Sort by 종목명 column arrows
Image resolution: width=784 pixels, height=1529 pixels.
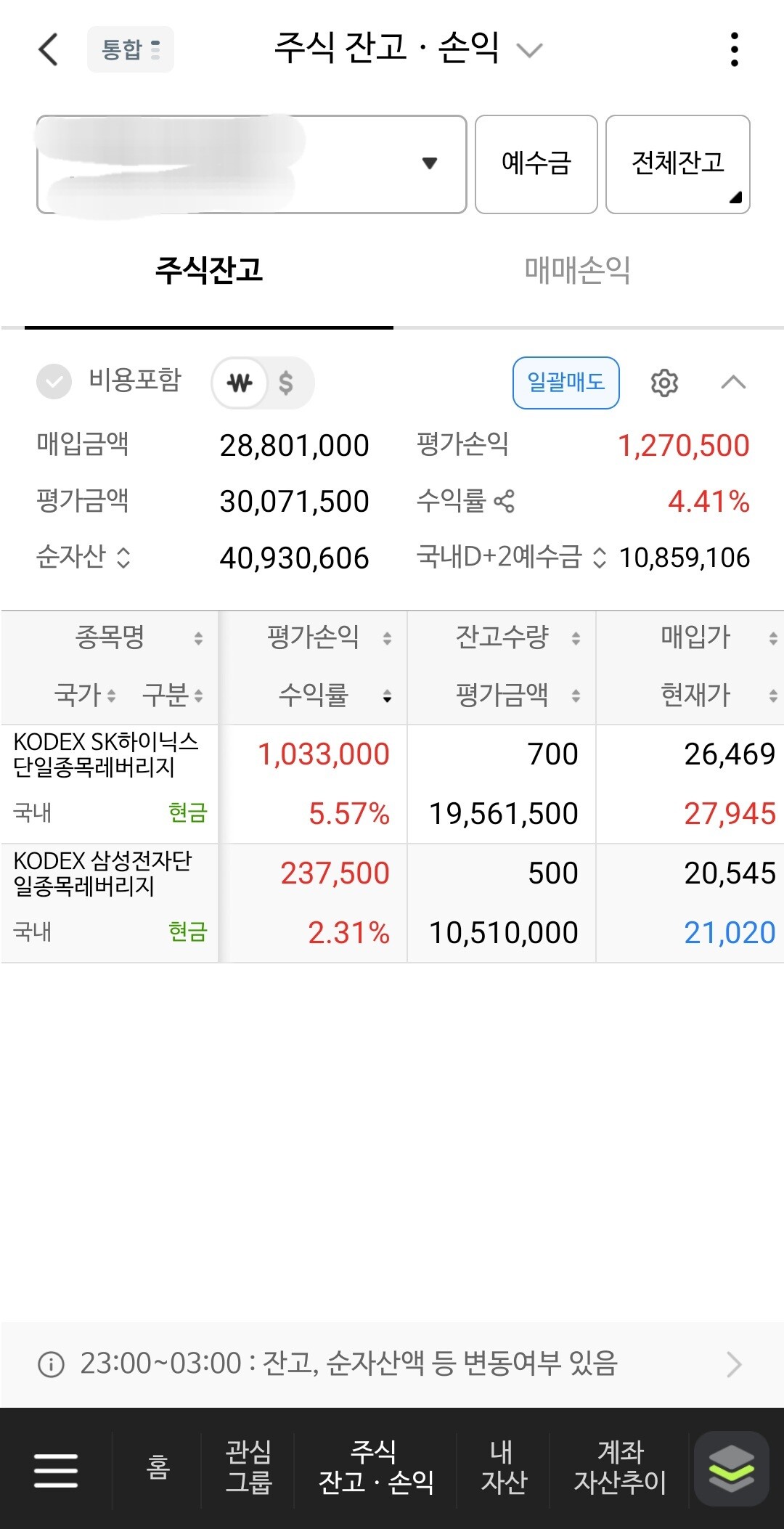198,638
